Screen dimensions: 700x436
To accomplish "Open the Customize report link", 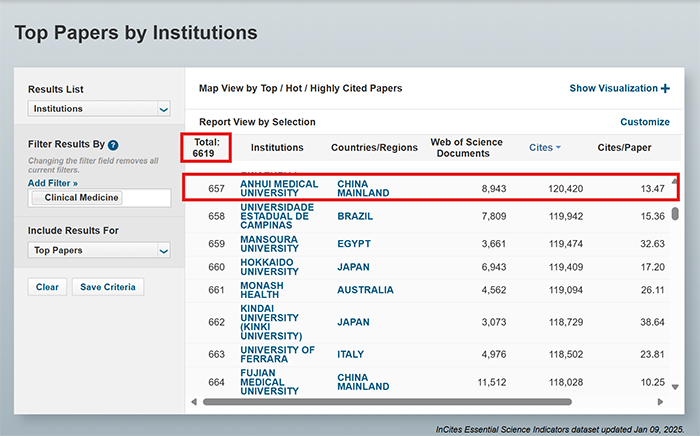I will tap(644, 122).
